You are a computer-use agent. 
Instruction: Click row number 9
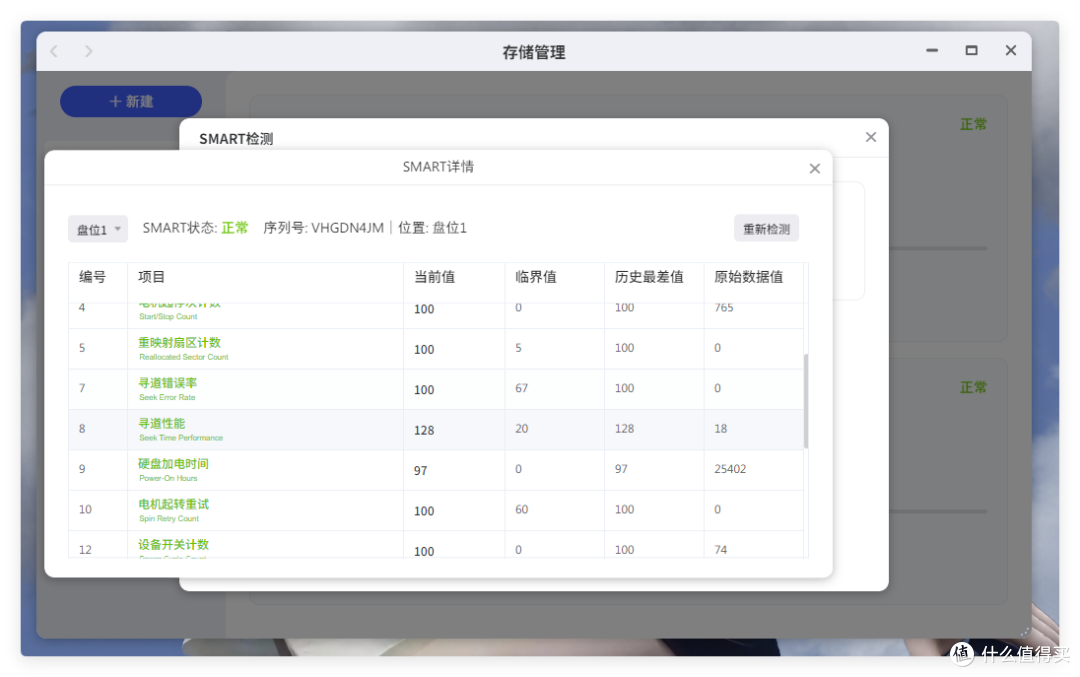82,469
